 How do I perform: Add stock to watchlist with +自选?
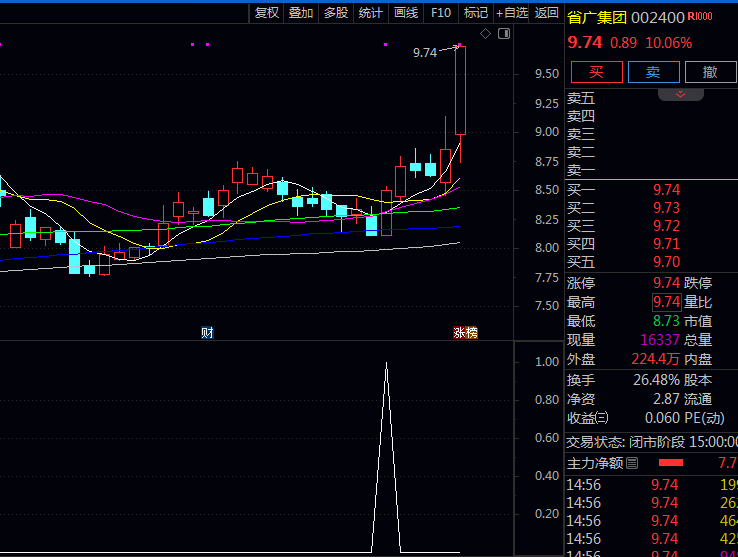click(511, 13)
